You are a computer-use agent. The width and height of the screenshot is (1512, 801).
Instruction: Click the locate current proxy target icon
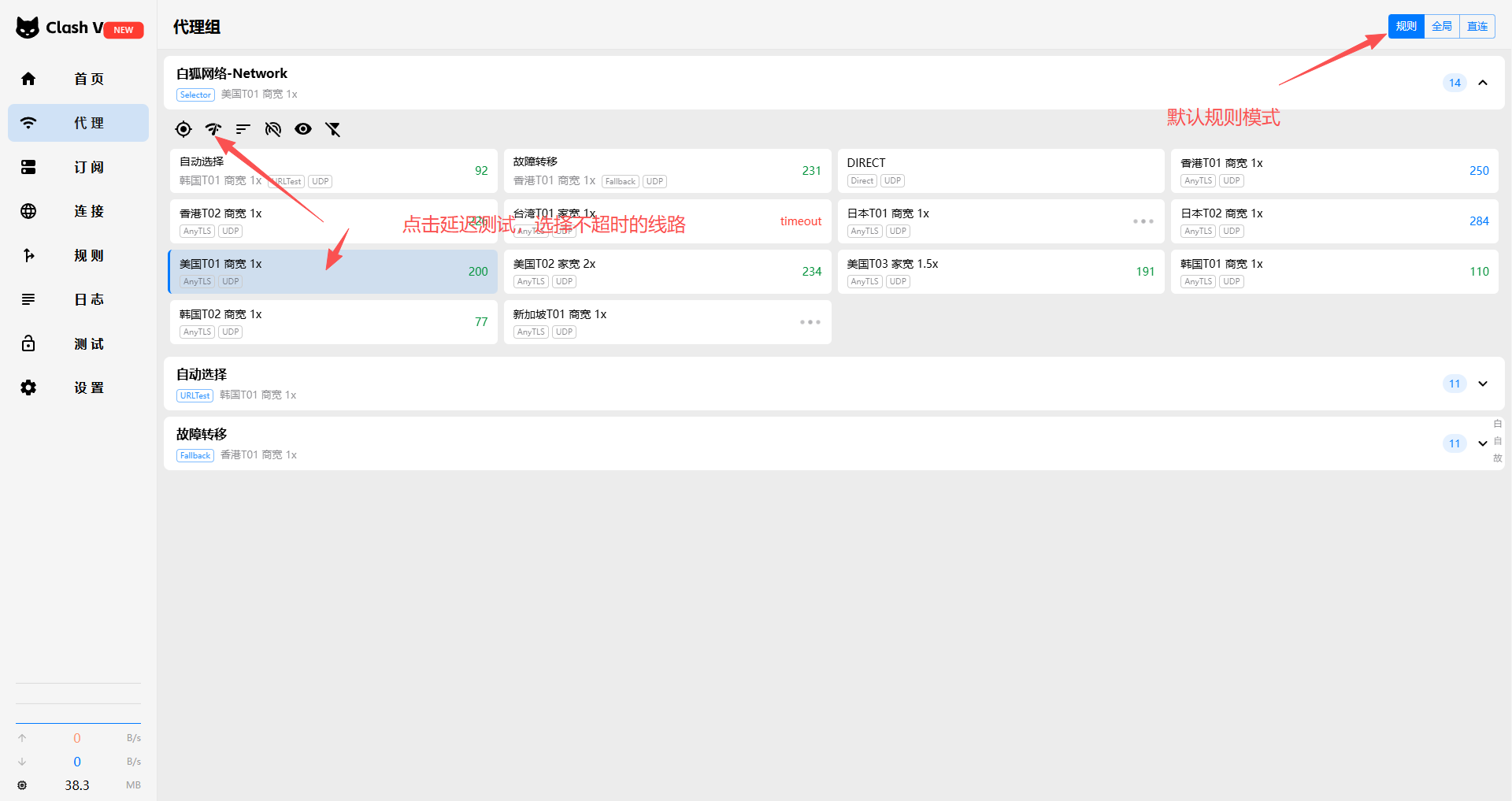(x=183, y=129)
